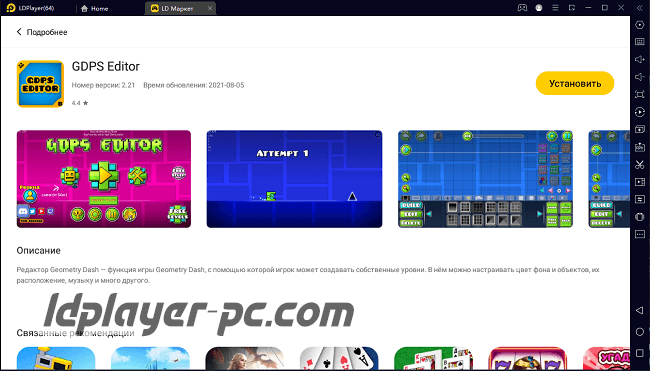This screenshot has height=371, width=650.
Task: Open the user account icon
Action: pos(539,8)
